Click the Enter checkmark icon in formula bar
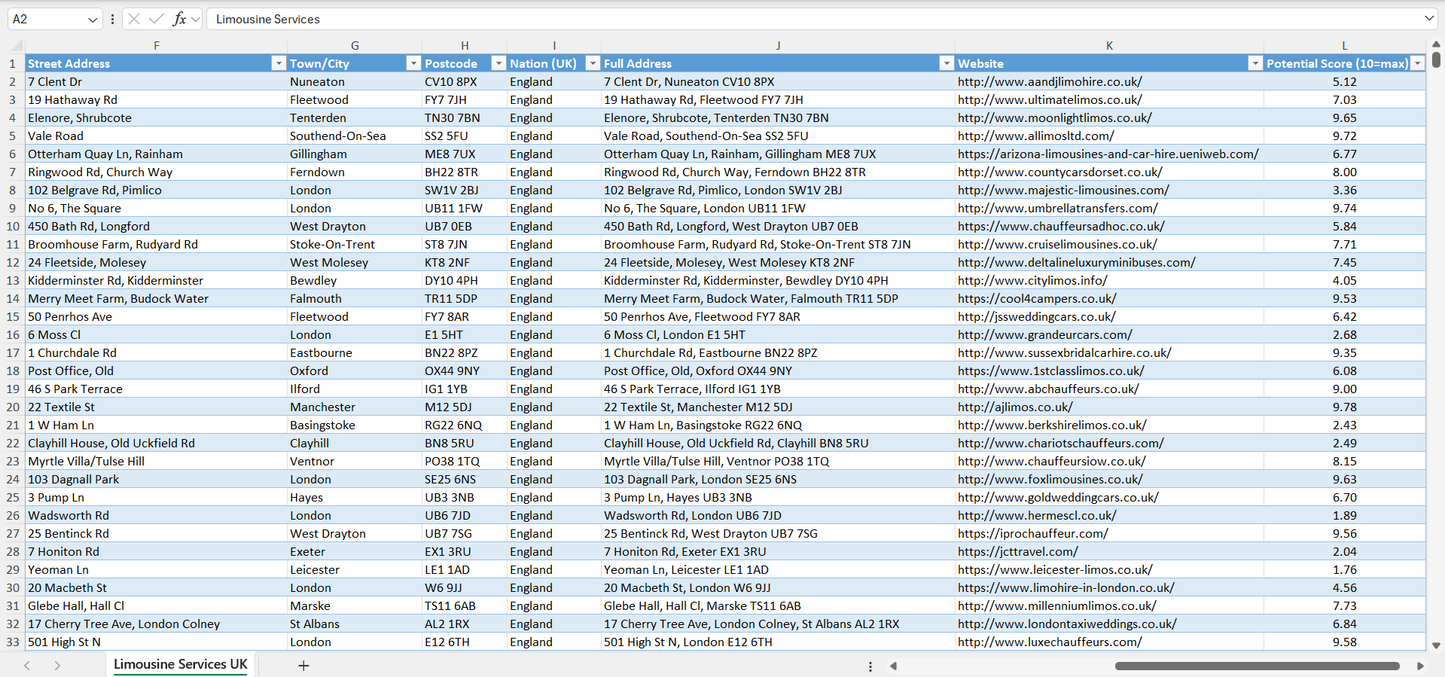Viewport: 1445px width, 677px height. click(x=156, y=19)
